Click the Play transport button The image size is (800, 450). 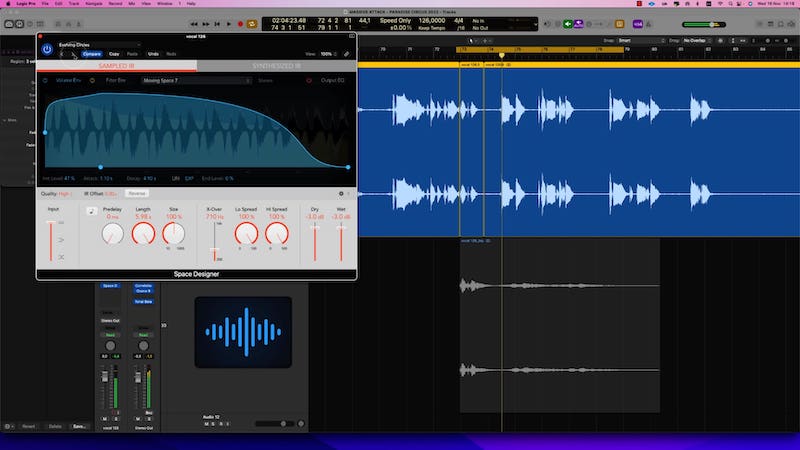(229, 24)
